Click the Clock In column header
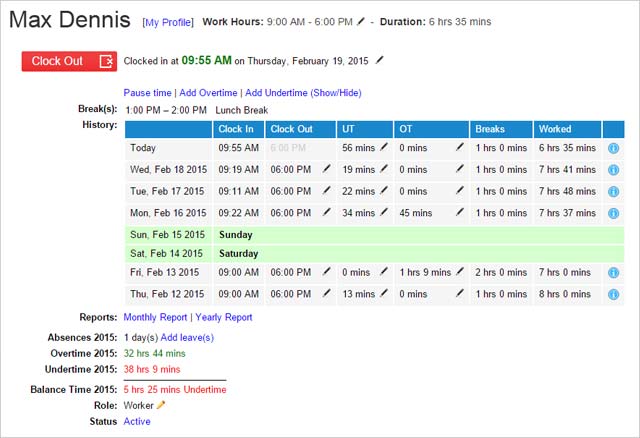The image size is (640, 438). click(x=238, y=129)
